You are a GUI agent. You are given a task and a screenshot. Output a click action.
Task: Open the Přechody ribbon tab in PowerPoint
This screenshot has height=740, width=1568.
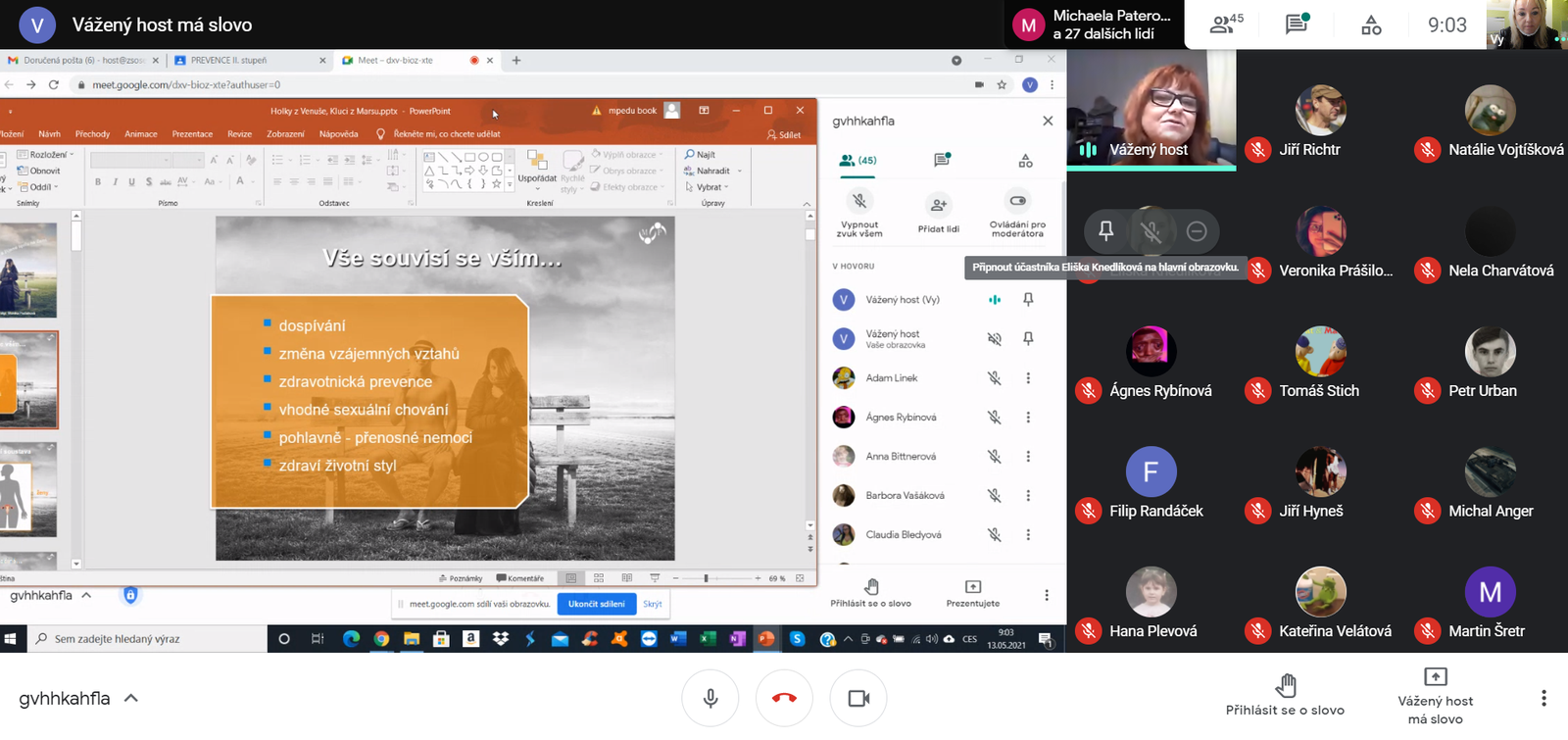(92, 134)
